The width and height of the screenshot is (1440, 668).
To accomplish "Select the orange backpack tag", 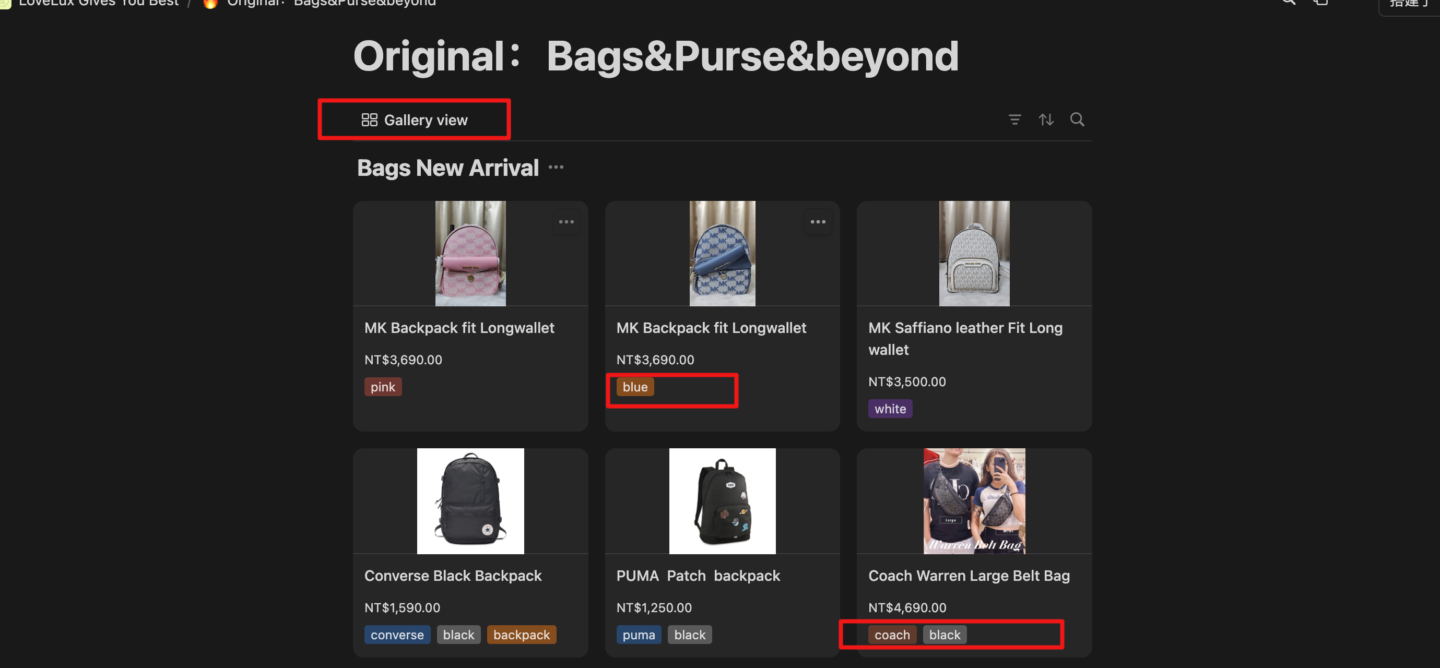I will click(x=521, y=635).
